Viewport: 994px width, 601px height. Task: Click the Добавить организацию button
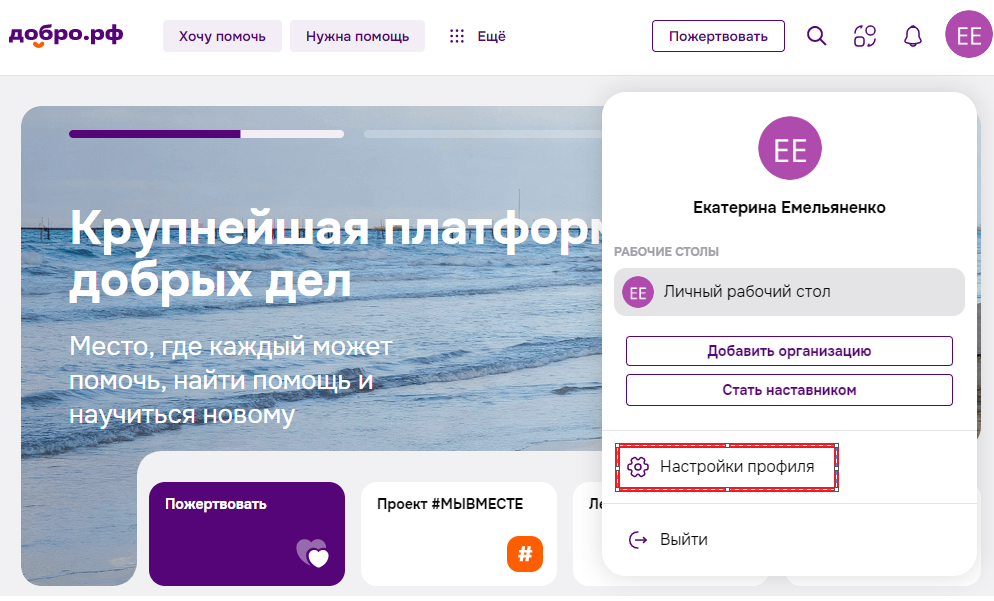(x=789, y=351)
